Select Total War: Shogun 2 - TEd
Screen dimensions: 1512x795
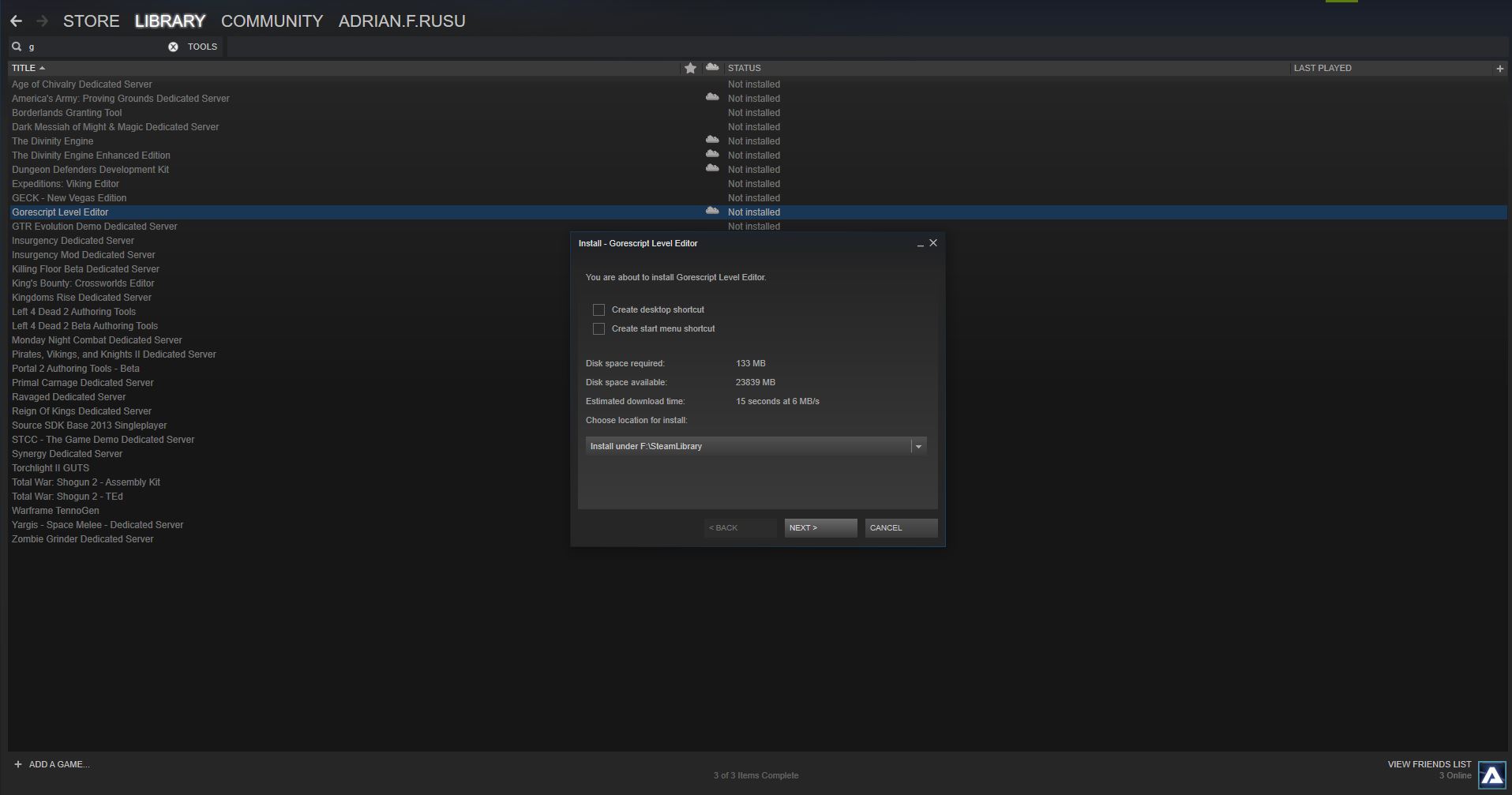[67, 497]
